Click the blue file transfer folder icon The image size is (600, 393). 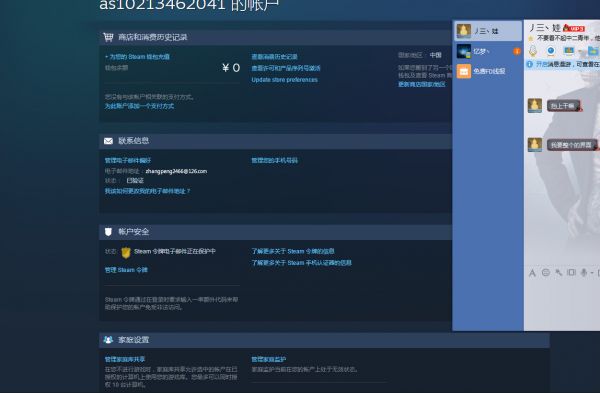(593, 51)
